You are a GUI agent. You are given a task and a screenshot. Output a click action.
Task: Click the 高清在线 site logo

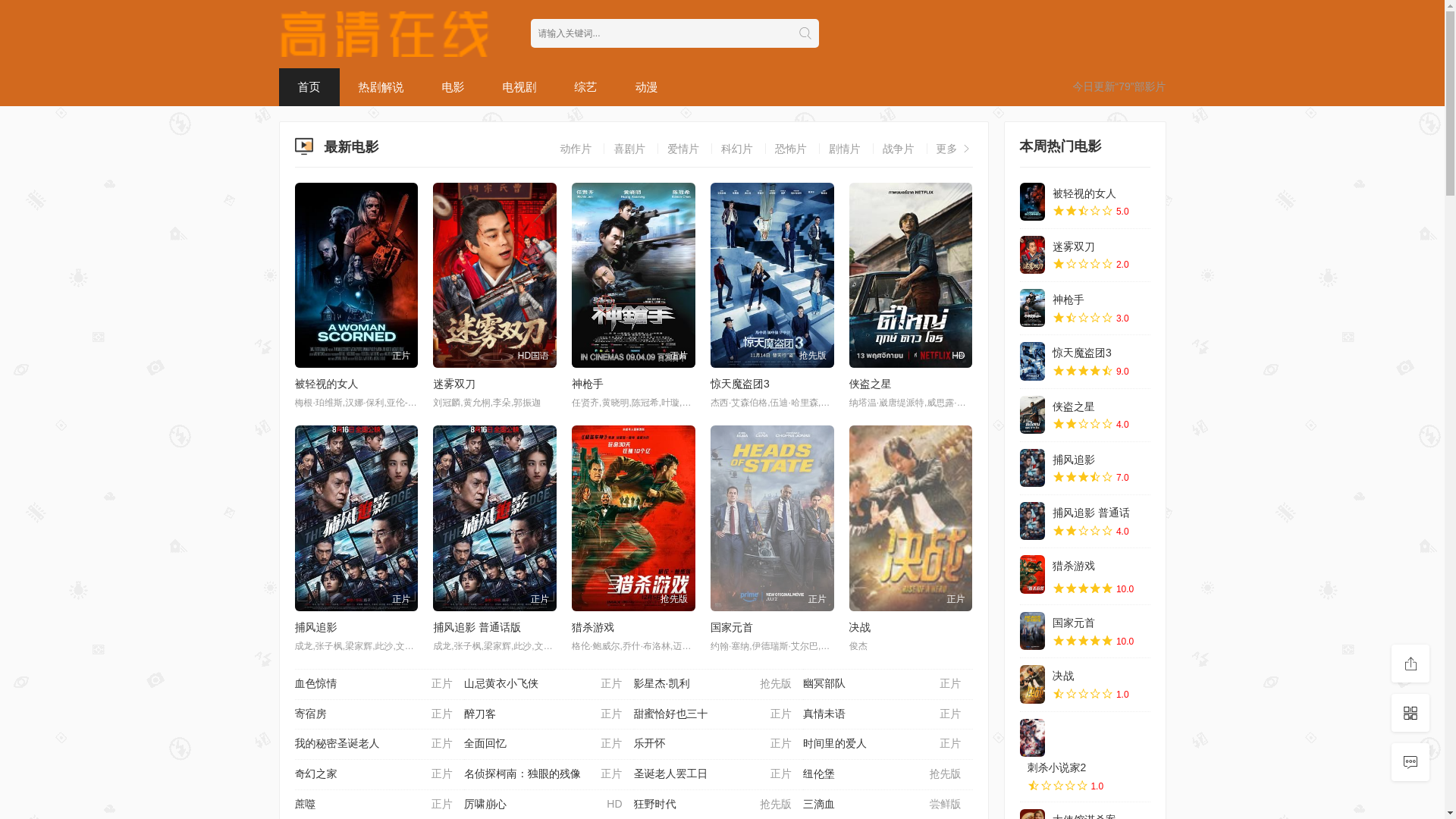click(x=384, y=34)
